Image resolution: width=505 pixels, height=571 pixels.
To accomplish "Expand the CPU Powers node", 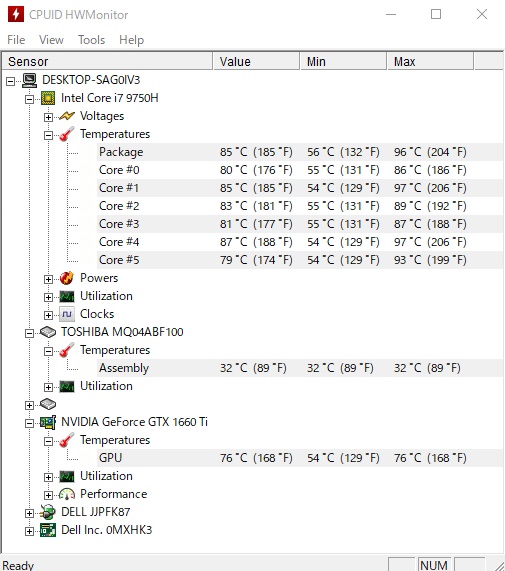I will tap(48, 279).
